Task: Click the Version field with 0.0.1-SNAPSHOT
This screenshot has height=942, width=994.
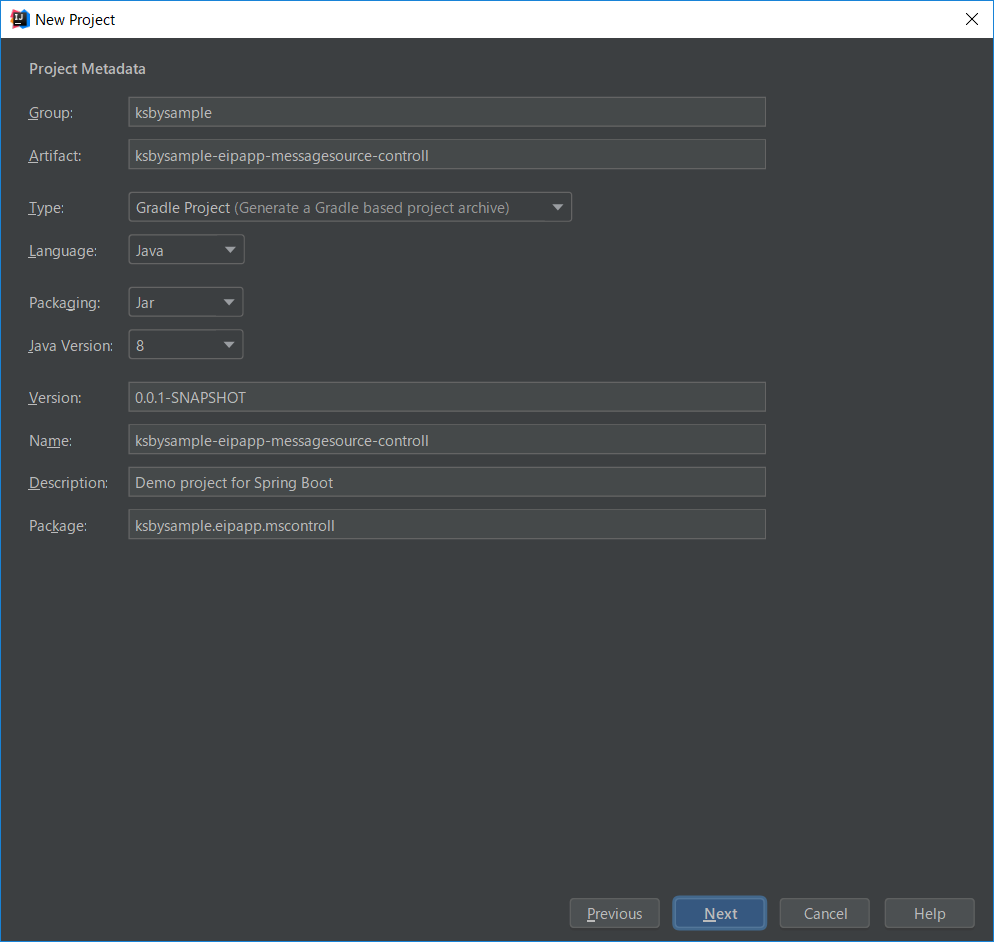Action: click(x=447, y=397)
